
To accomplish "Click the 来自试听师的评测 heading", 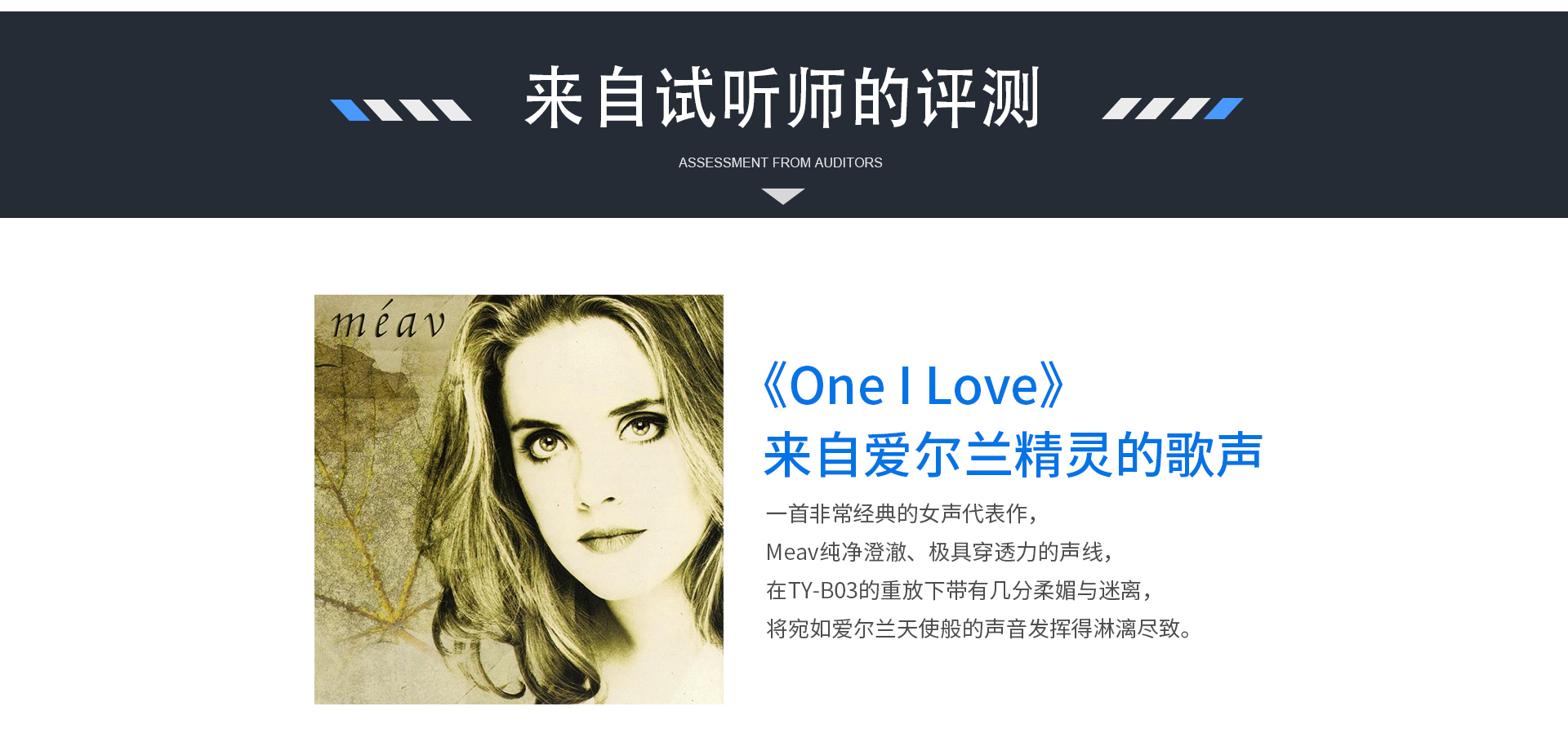I will tap(782, 98).
